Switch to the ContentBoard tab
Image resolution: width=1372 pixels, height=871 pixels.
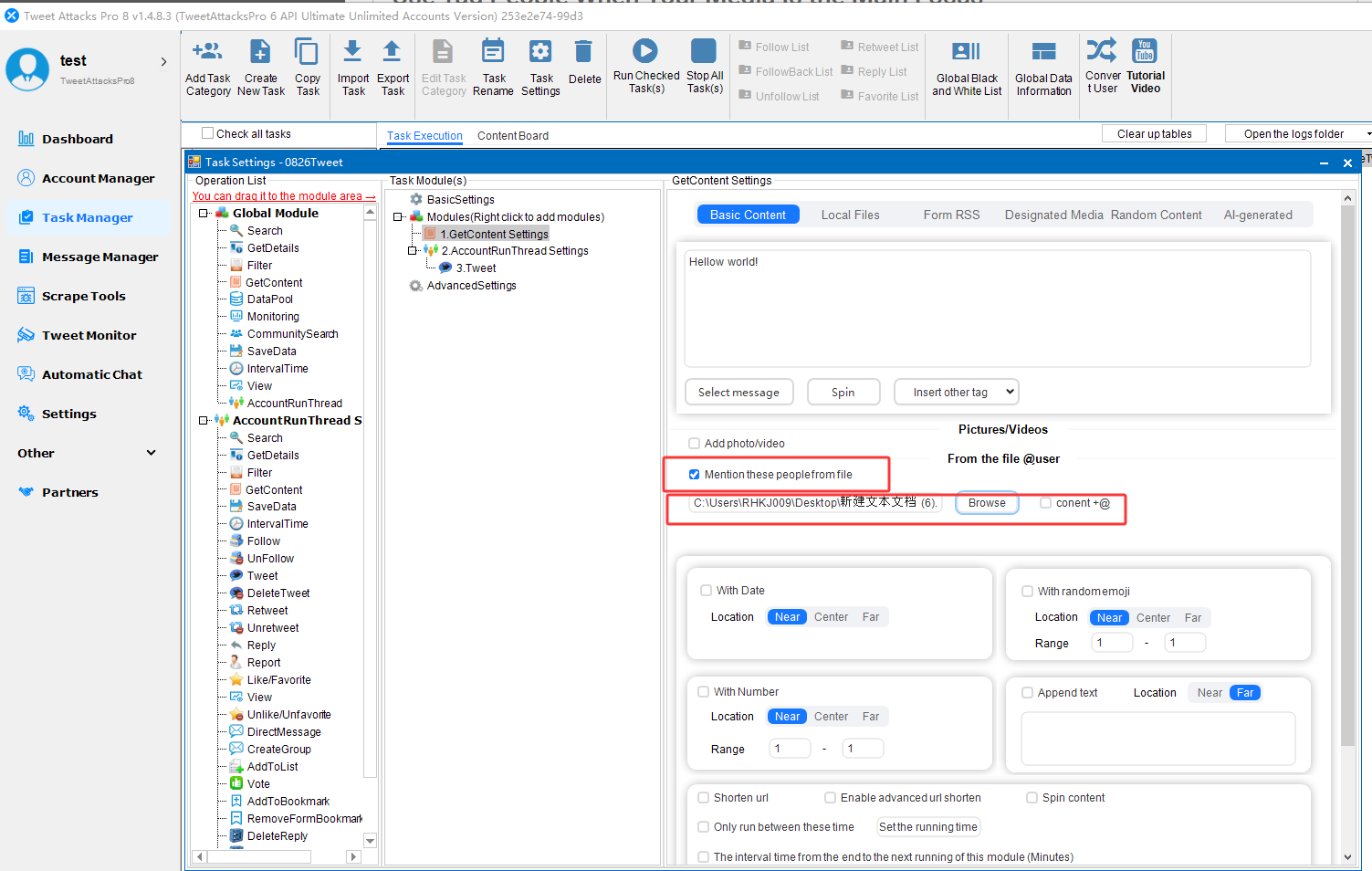point(513,136)
